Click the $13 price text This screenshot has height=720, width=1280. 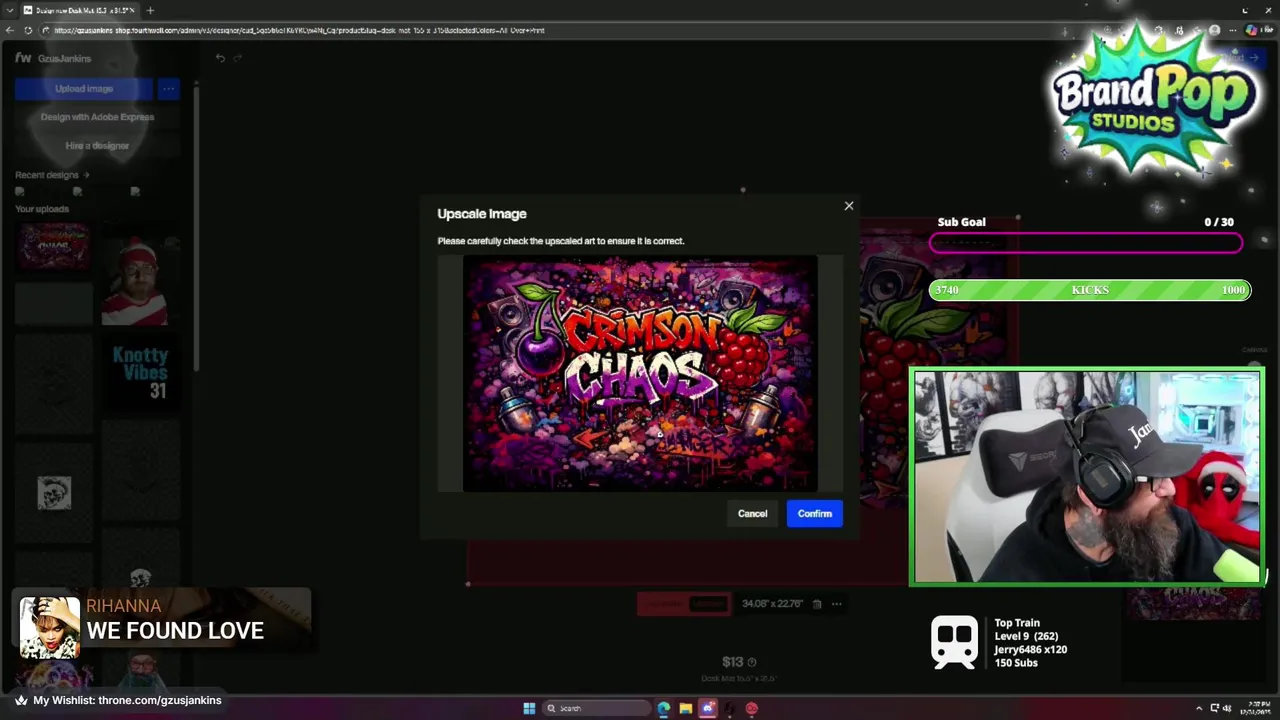point(732,662)
